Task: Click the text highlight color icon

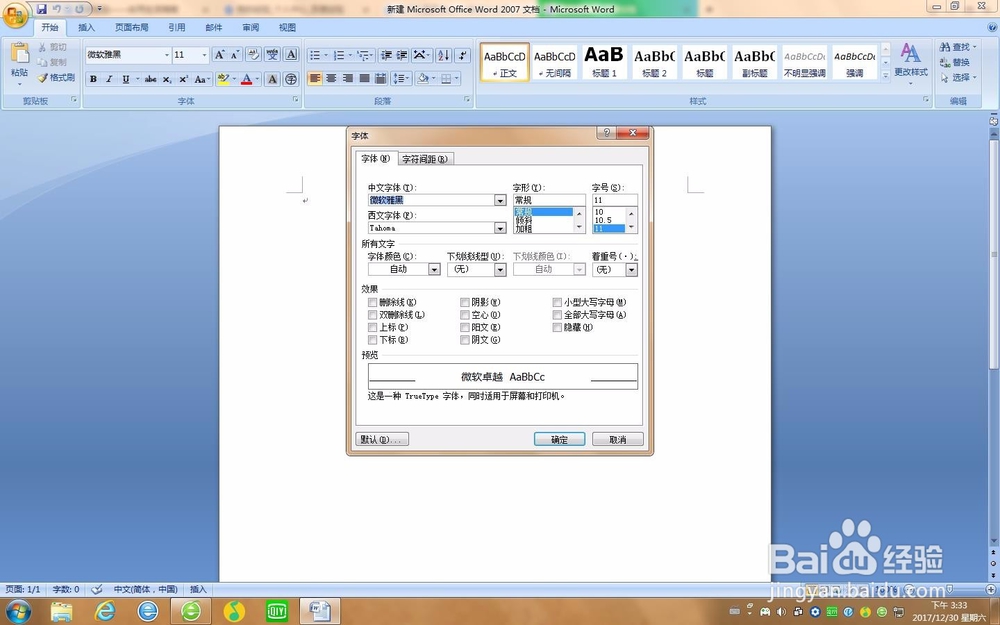Action: point(224,79)
